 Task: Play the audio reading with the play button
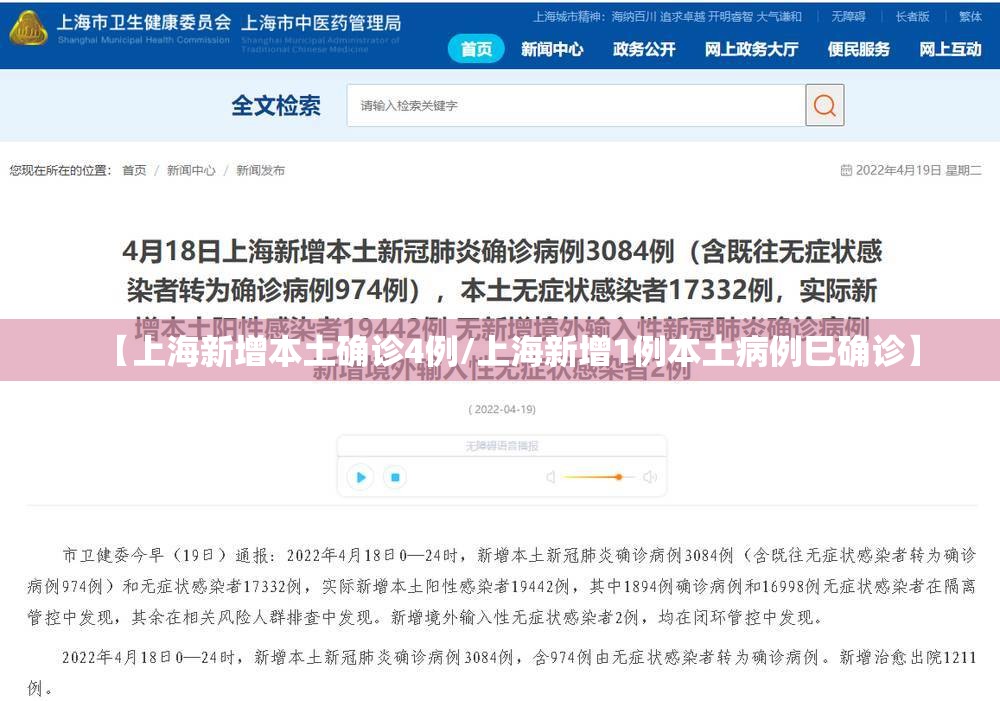click(360, 477)
